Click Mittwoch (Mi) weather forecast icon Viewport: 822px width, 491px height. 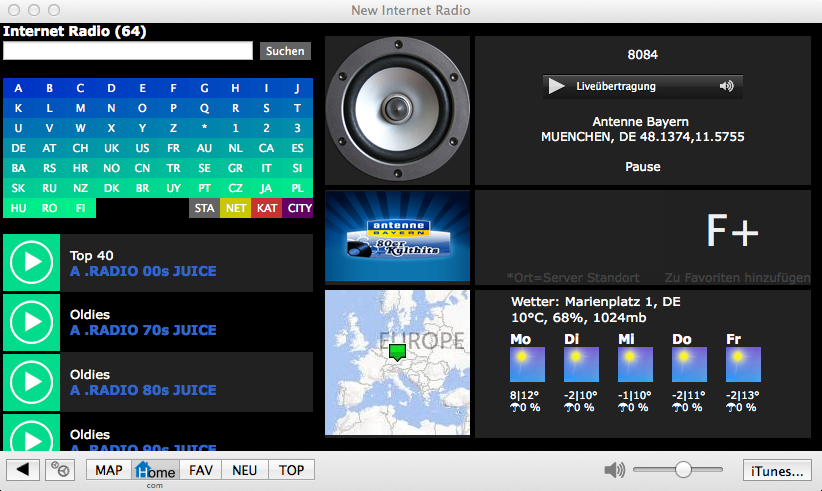[x=635, y=364]
